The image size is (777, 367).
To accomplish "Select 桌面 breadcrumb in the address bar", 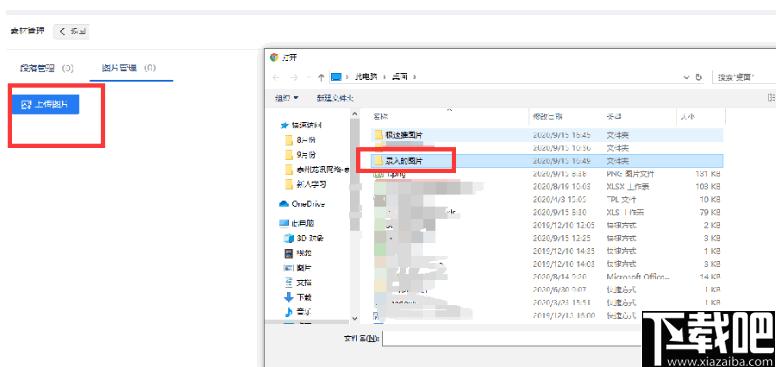I will (400, 77).
